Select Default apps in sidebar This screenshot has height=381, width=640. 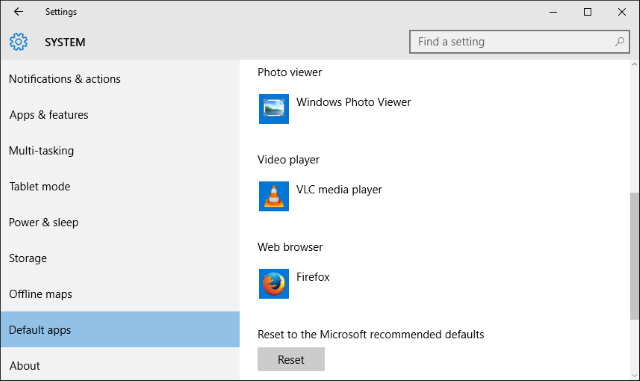coord(120,330)
